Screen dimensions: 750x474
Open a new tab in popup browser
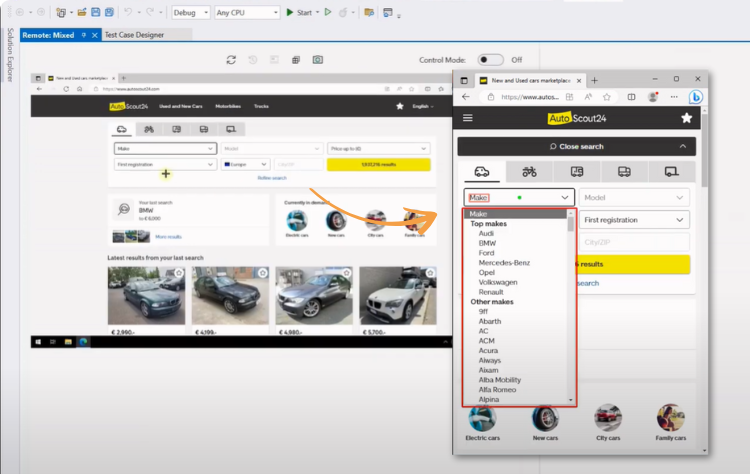[594, 80]
